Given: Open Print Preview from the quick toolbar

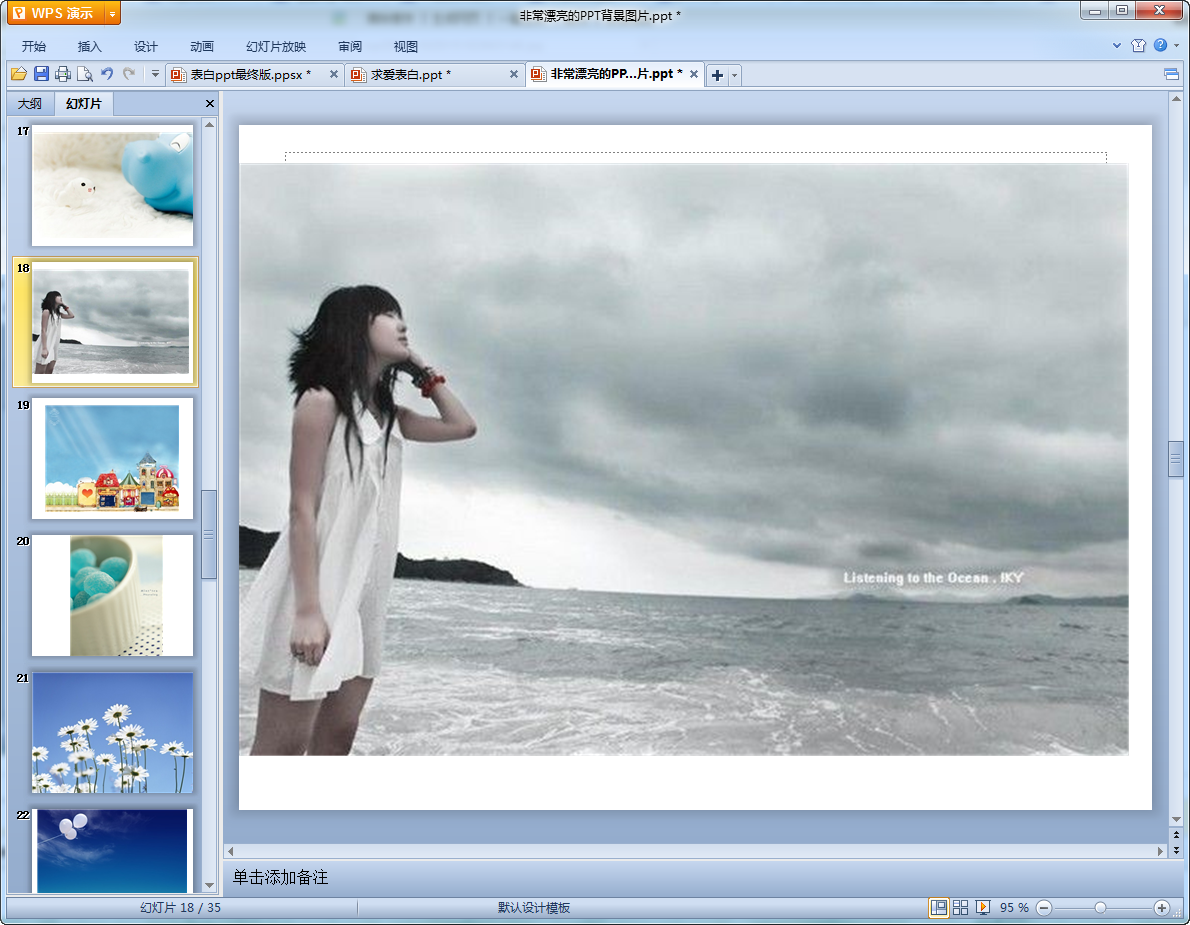Looking at the screenshot, I should click(x=85, y=74).
